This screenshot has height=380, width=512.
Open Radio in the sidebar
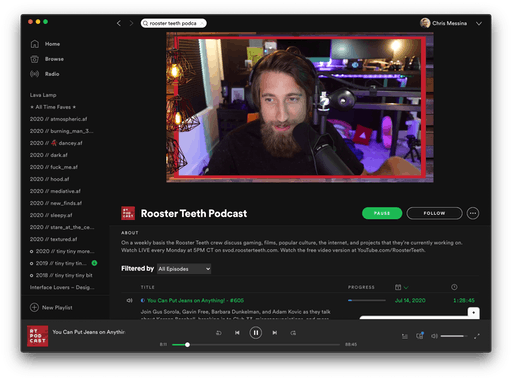52,74
